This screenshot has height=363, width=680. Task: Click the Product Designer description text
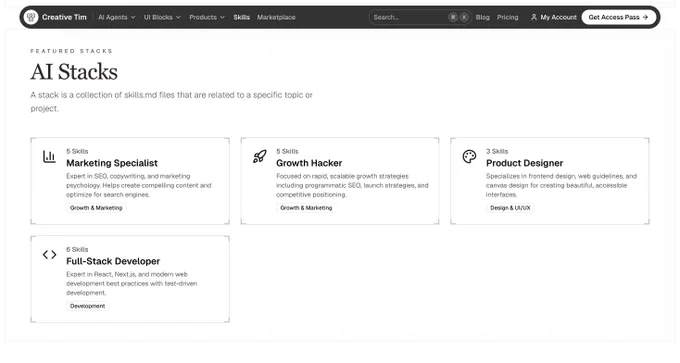click(x=561, y=185)
